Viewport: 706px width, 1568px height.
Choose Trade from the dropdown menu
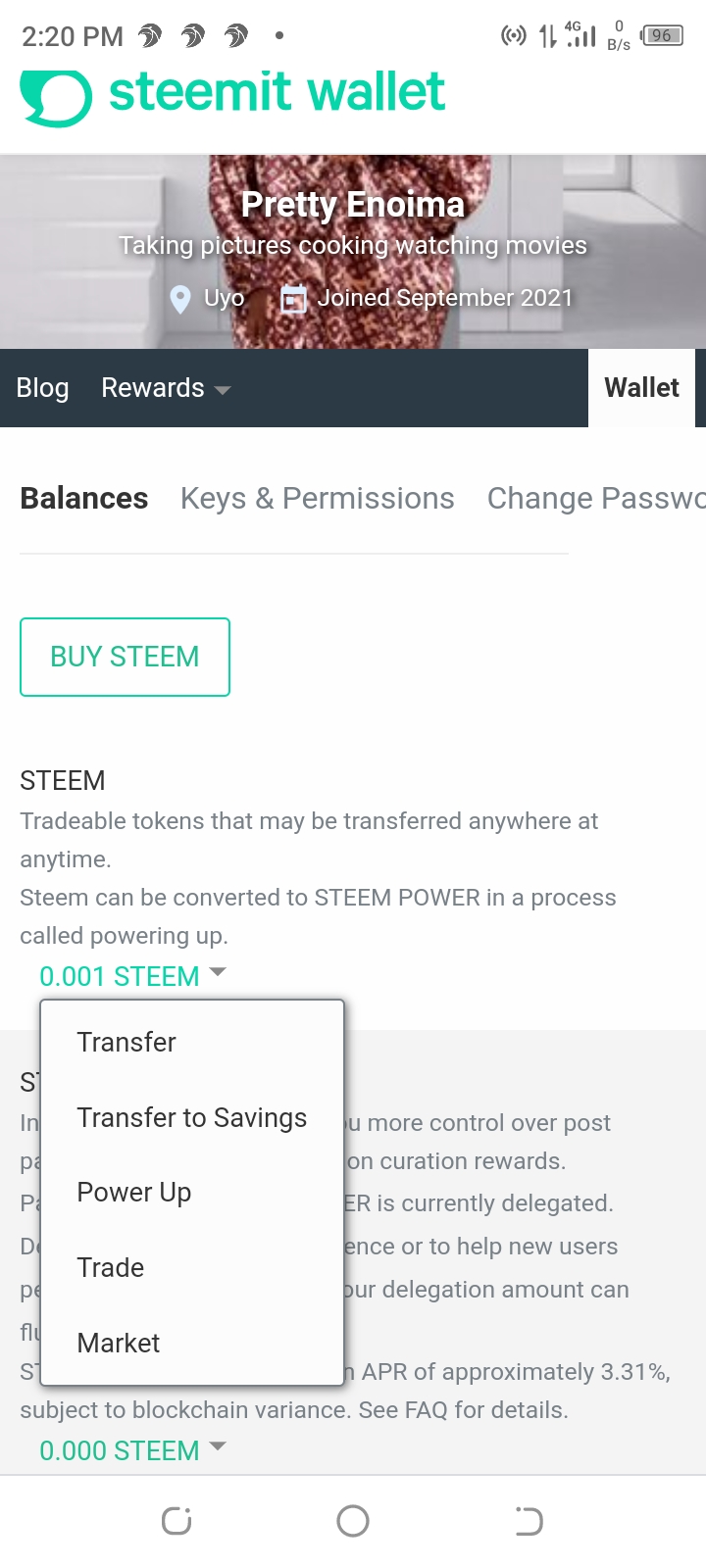[x=111, y=1268]
